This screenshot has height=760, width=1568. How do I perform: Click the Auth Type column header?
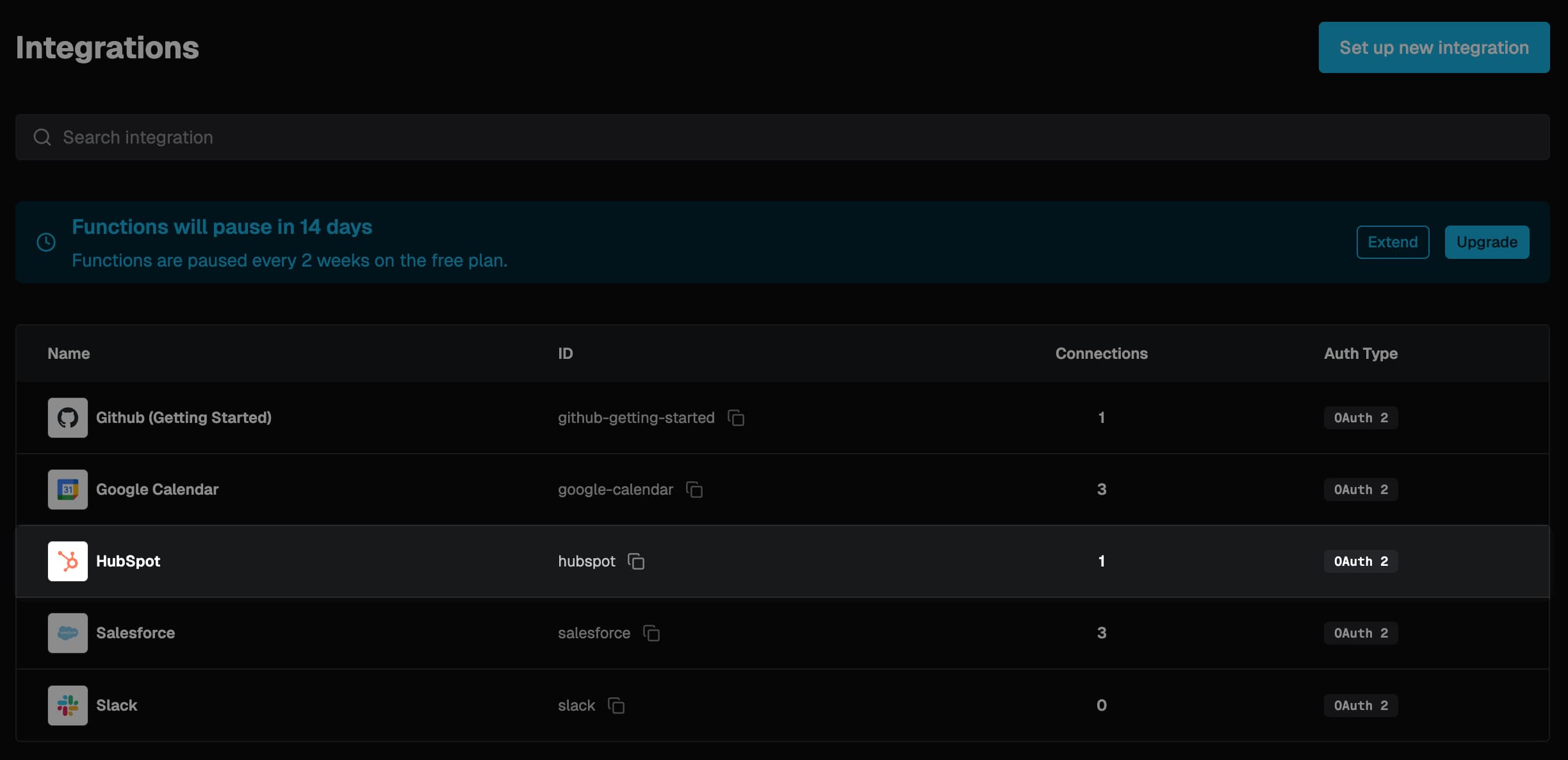click(1361, 354)
